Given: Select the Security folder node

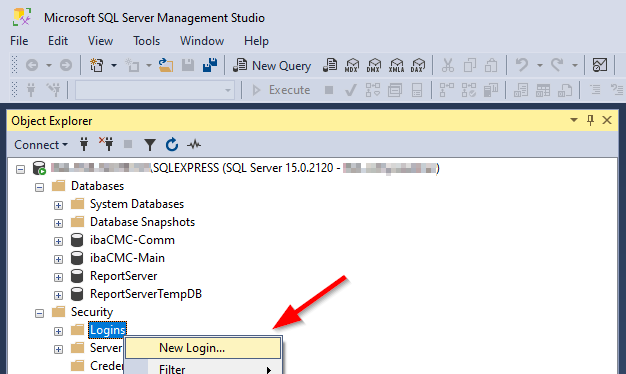Looking at the screenshot, I should coord(92,312).
